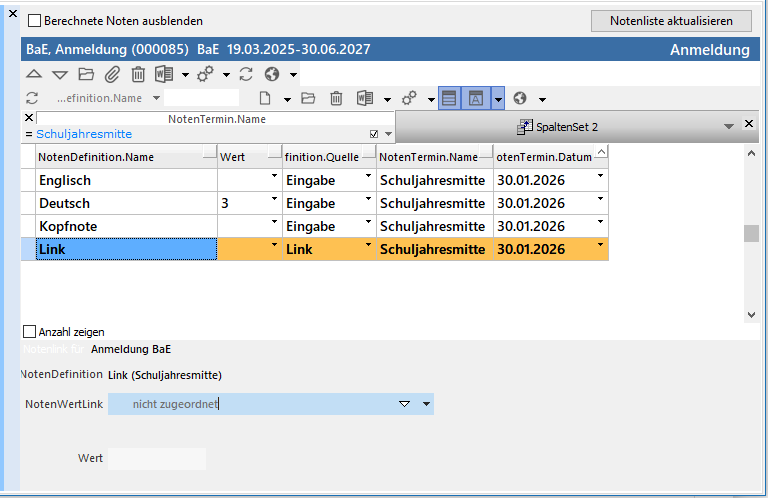Expand the Wert dropdown in Deutsch row
Image resolution: width=768 pixels, height=498 pixels.
pos(274,201)
